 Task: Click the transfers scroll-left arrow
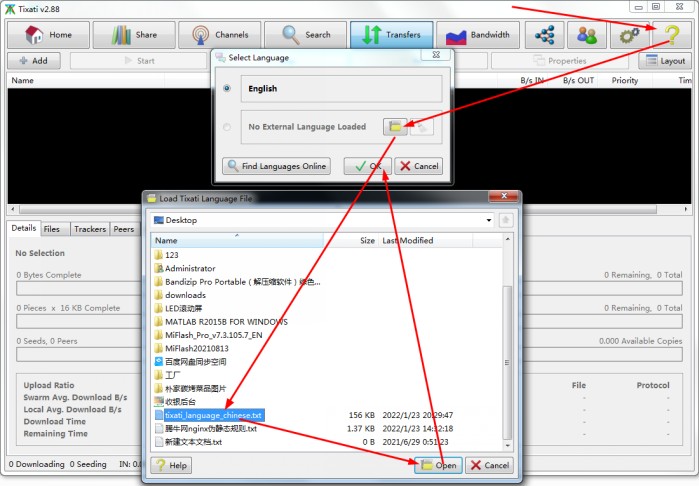(x=13, y=209)
